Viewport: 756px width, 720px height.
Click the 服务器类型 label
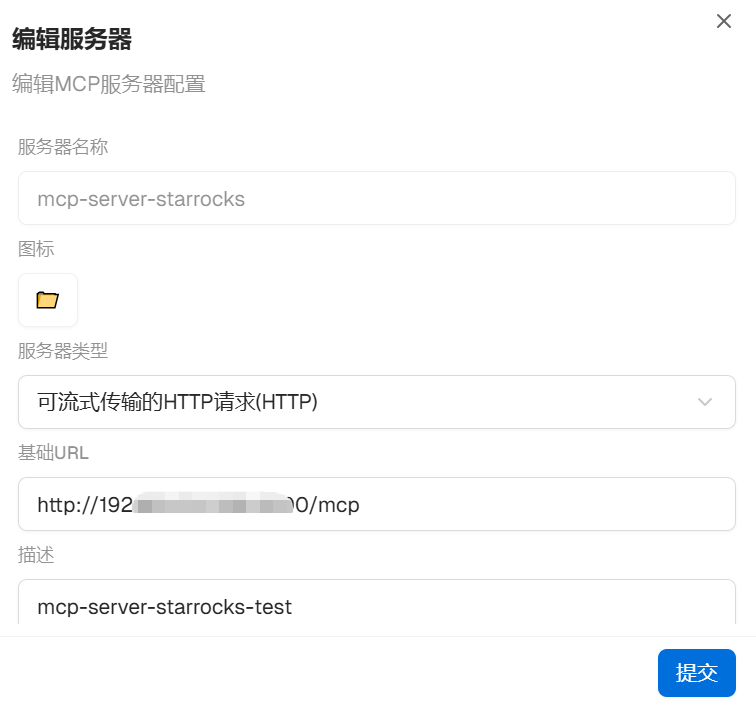[x=63, y=351]
